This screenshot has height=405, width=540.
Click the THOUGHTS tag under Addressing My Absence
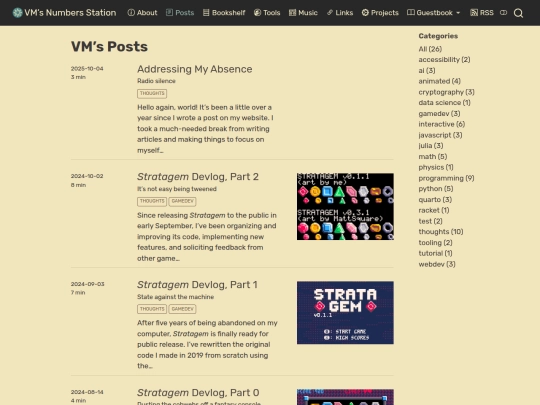pos(152,93)
